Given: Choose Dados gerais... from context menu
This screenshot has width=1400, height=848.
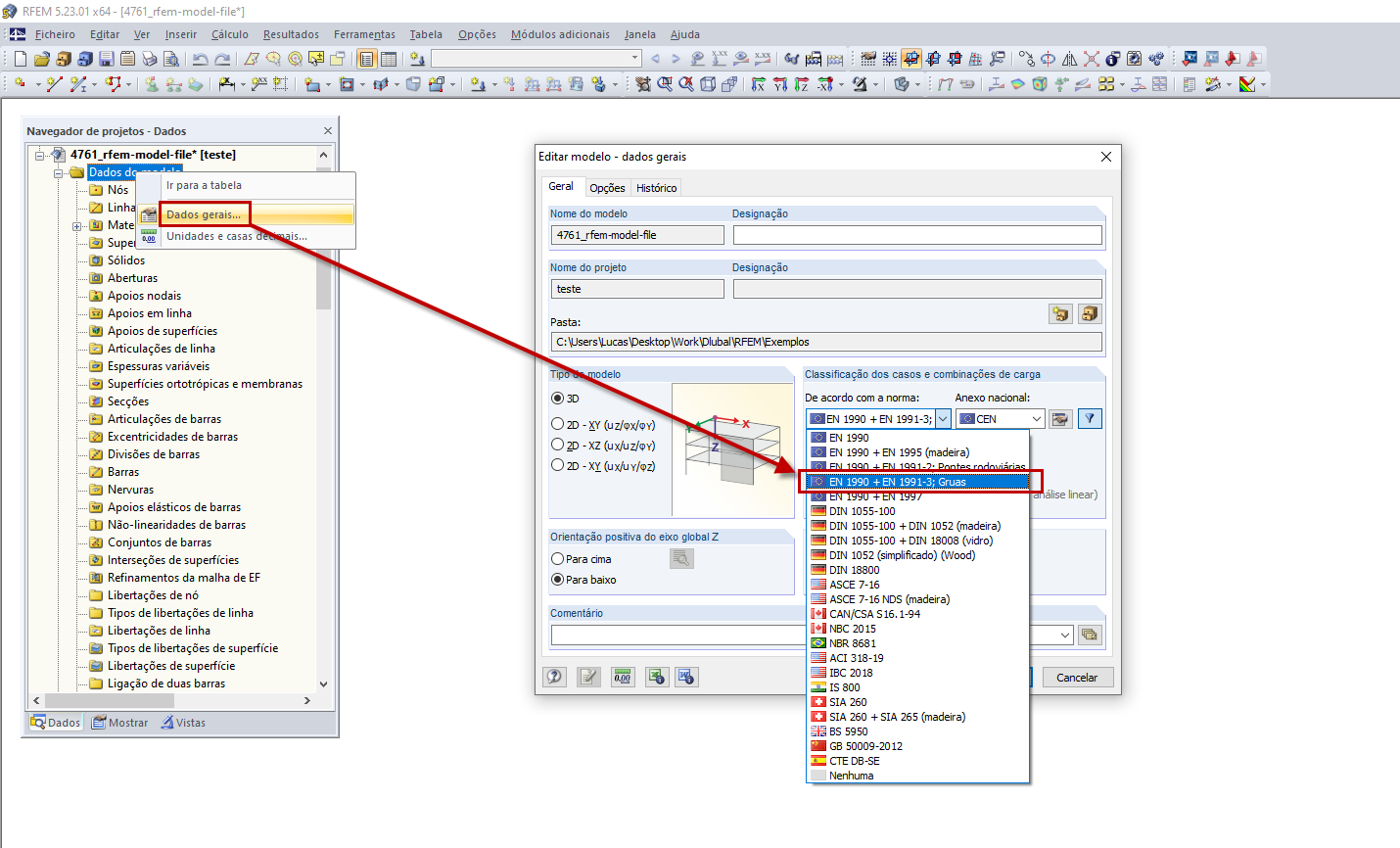Looking at the screenshot, I should tap(204, 214).
